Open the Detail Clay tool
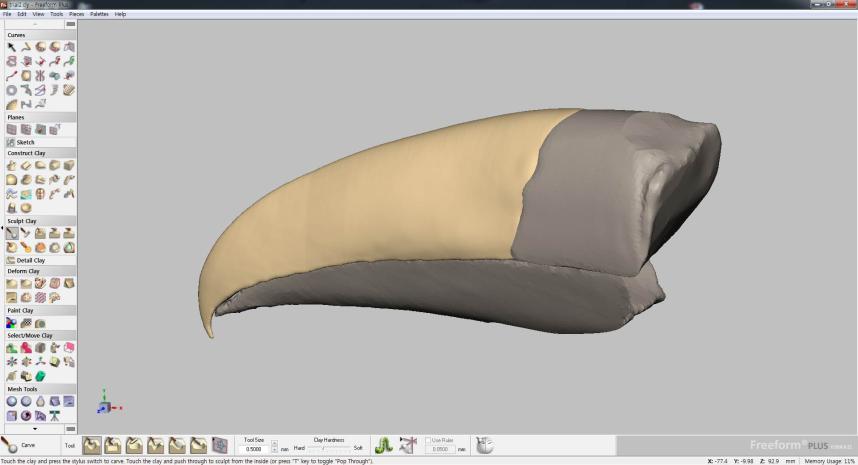858x465 pixels. [x=26, y=260]
